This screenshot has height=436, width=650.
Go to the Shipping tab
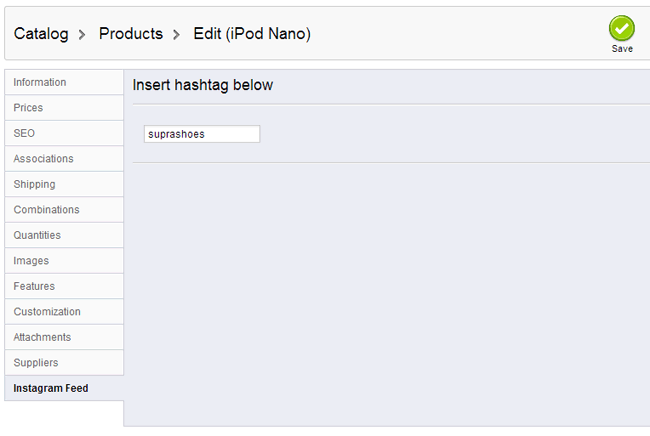(x=34, y=184)
